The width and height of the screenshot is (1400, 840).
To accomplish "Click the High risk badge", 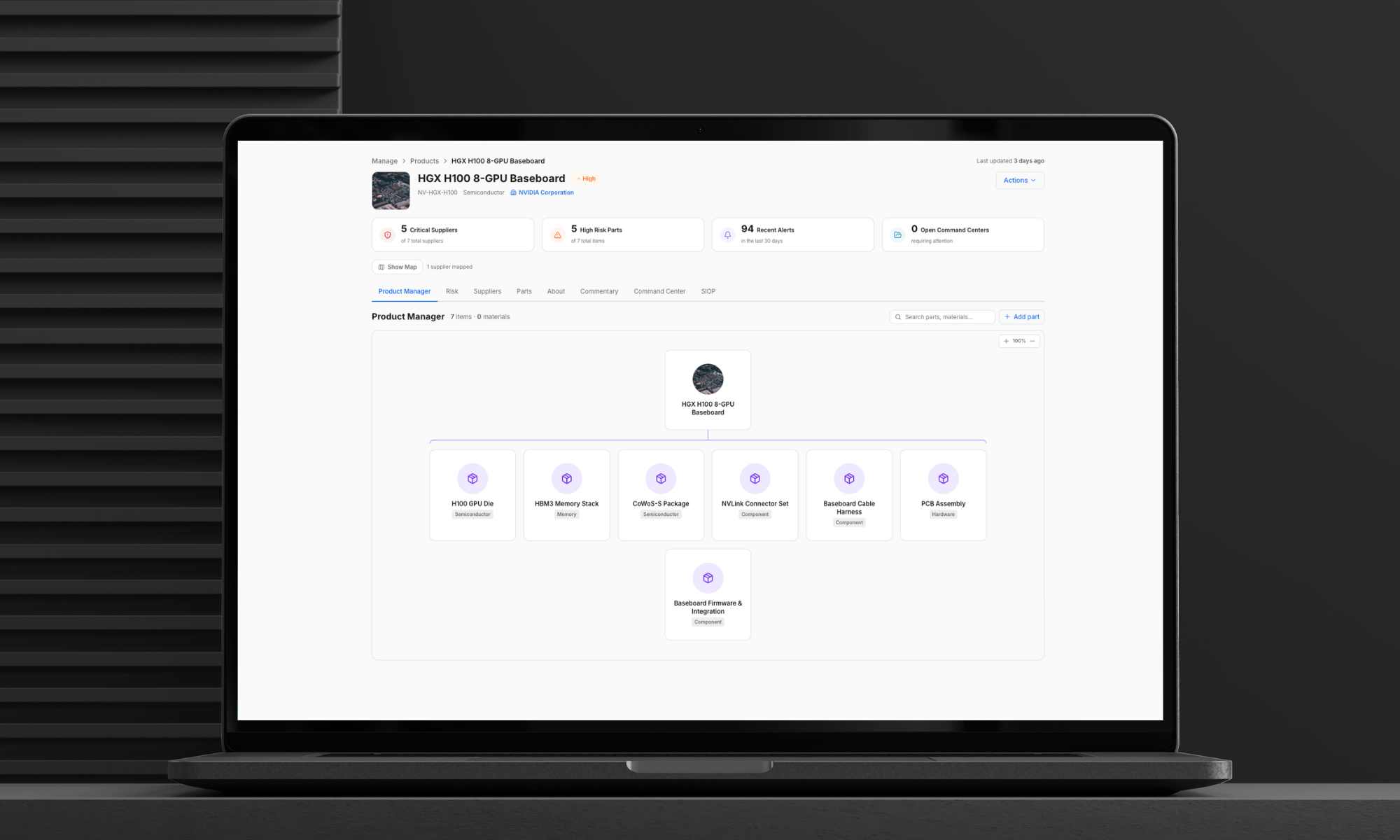I will point(587,178).
